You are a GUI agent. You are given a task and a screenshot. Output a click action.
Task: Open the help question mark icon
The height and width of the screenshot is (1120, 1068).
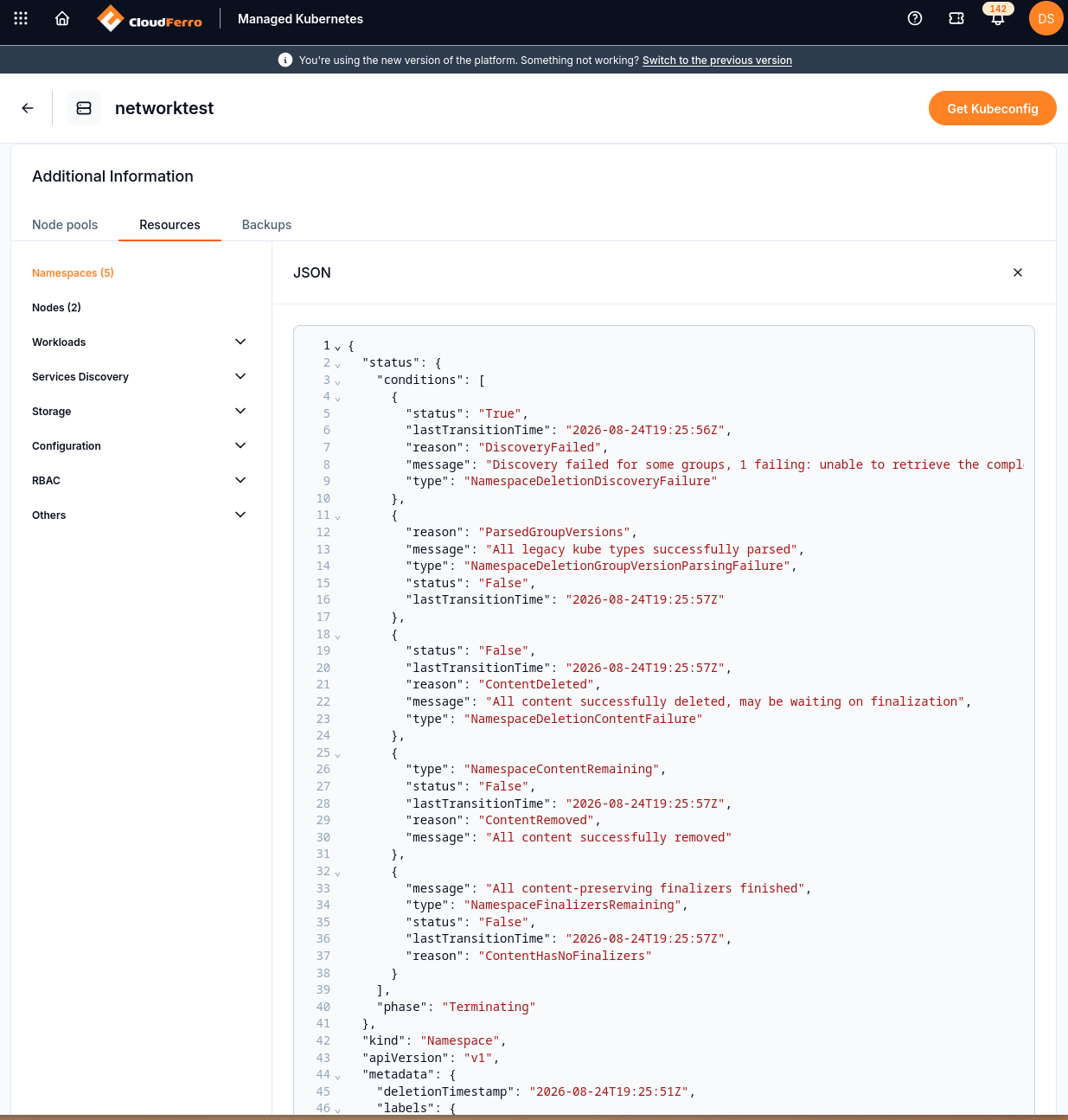coord(915,18)
